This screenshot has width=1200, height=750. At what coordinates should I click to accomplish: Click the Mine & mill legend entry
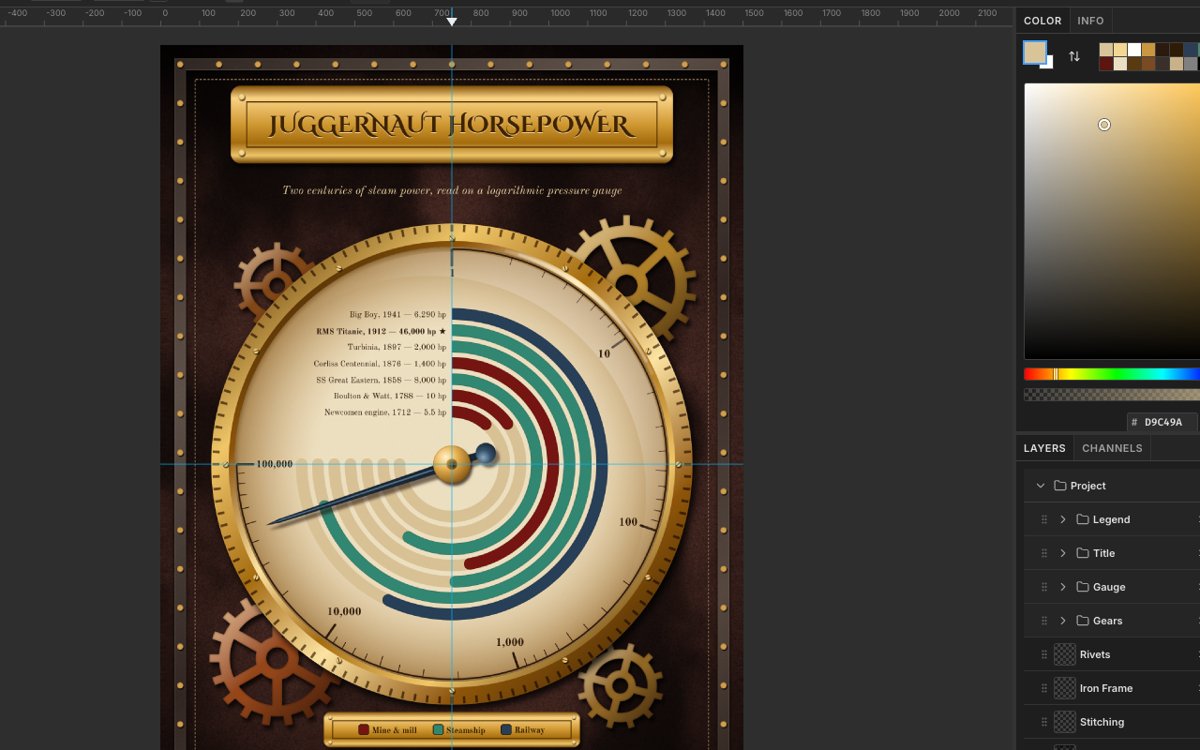387,730
